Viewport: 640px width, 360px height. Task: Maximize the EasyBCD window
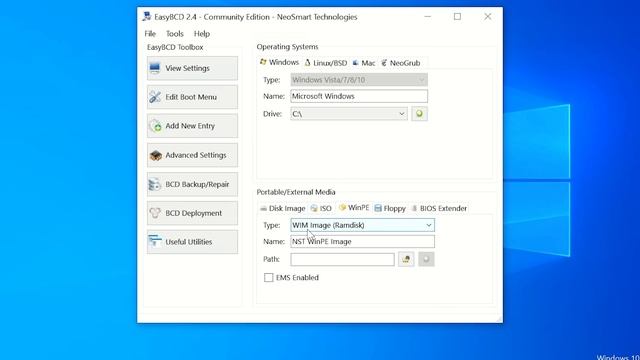tap(458, 16)
